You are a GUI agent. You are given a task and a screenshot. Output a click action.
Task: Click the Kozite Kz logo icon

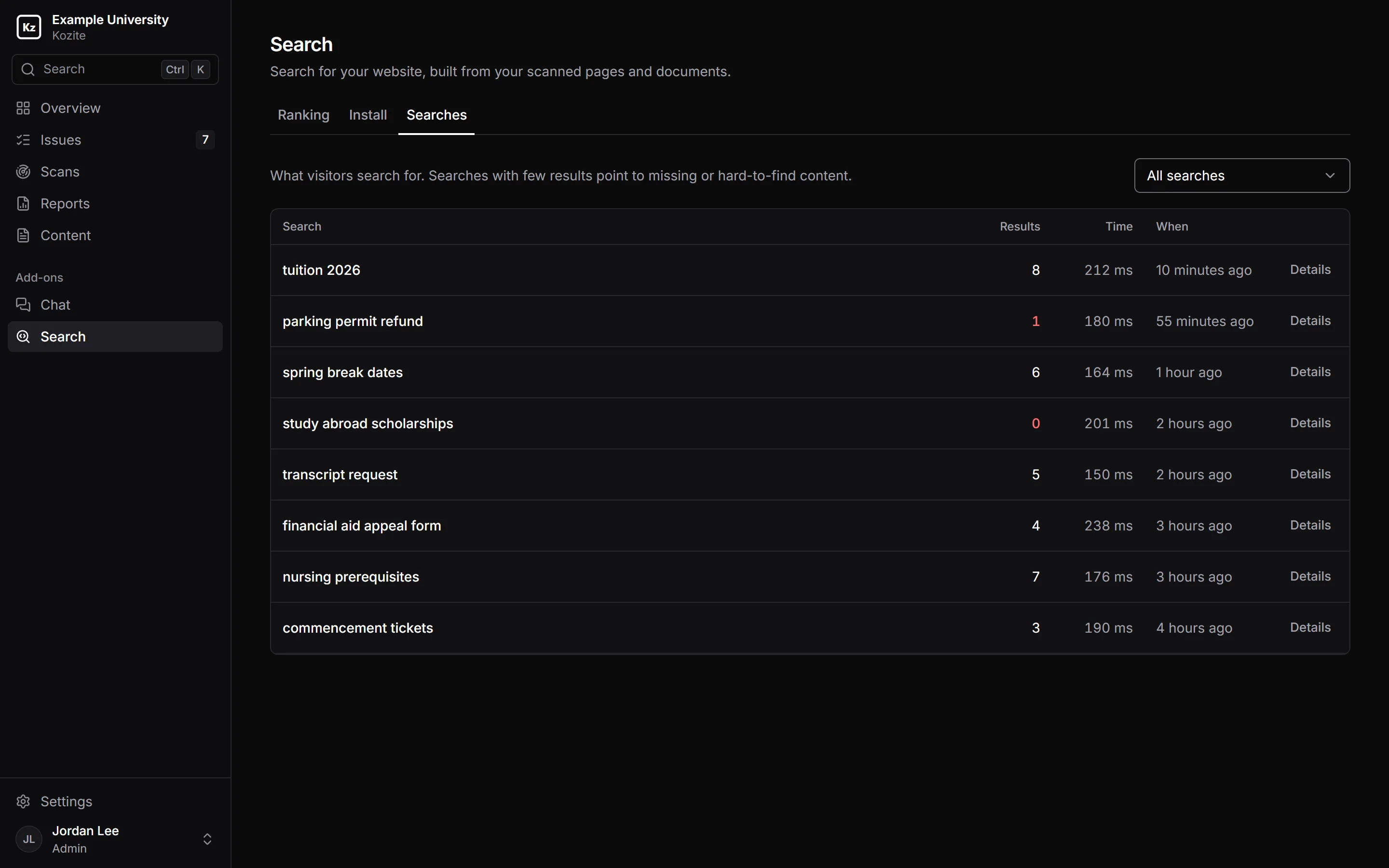tap(29, 27)
